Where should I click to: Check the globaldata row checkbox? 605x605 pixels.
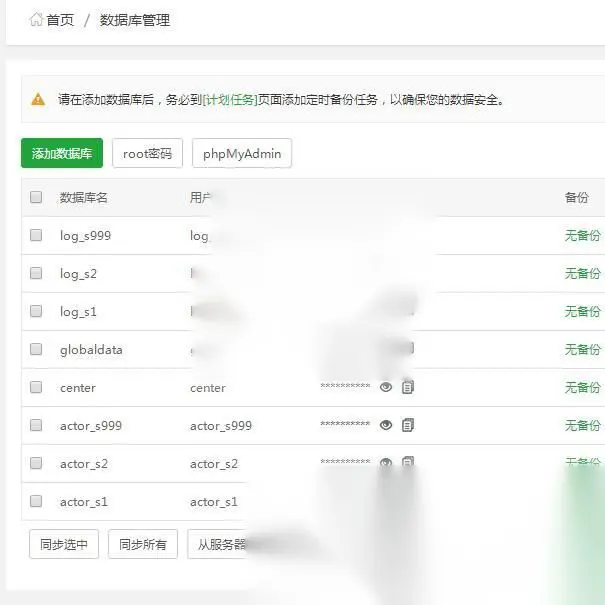(x=36, y=349)
